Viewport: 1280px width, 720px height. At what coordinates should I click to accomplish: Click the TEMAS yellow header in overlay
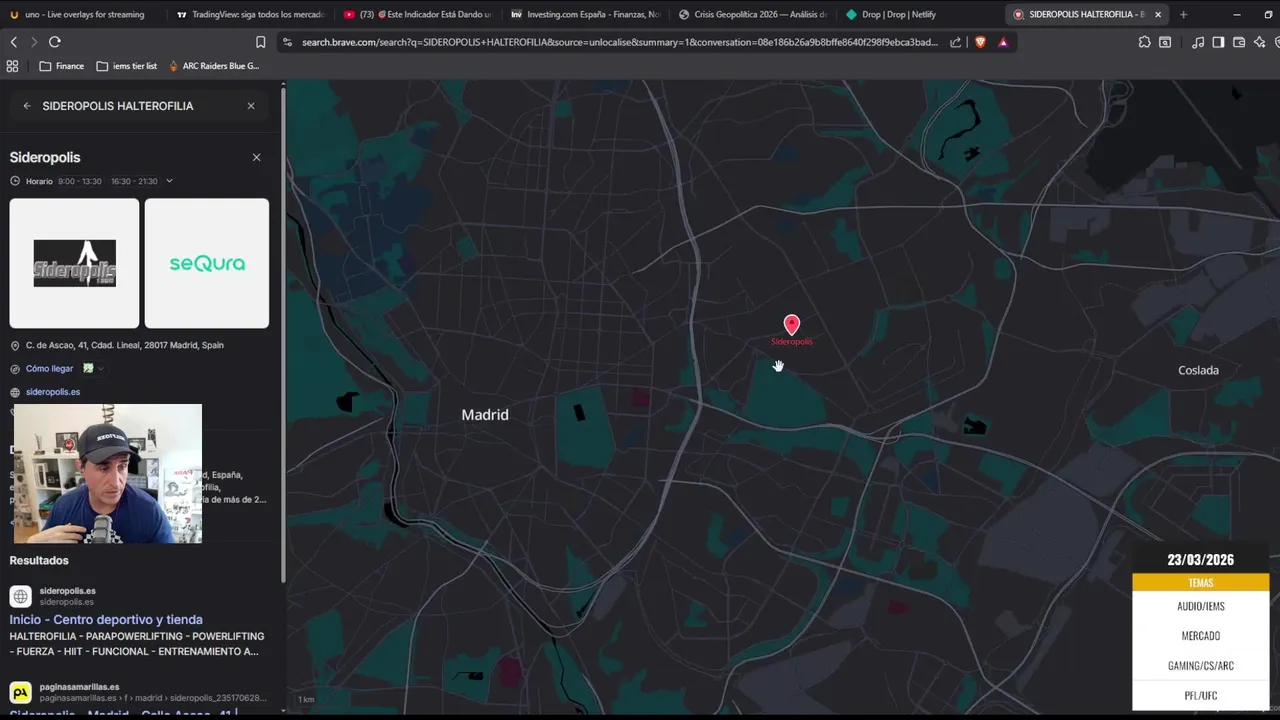pos(1200,583)
